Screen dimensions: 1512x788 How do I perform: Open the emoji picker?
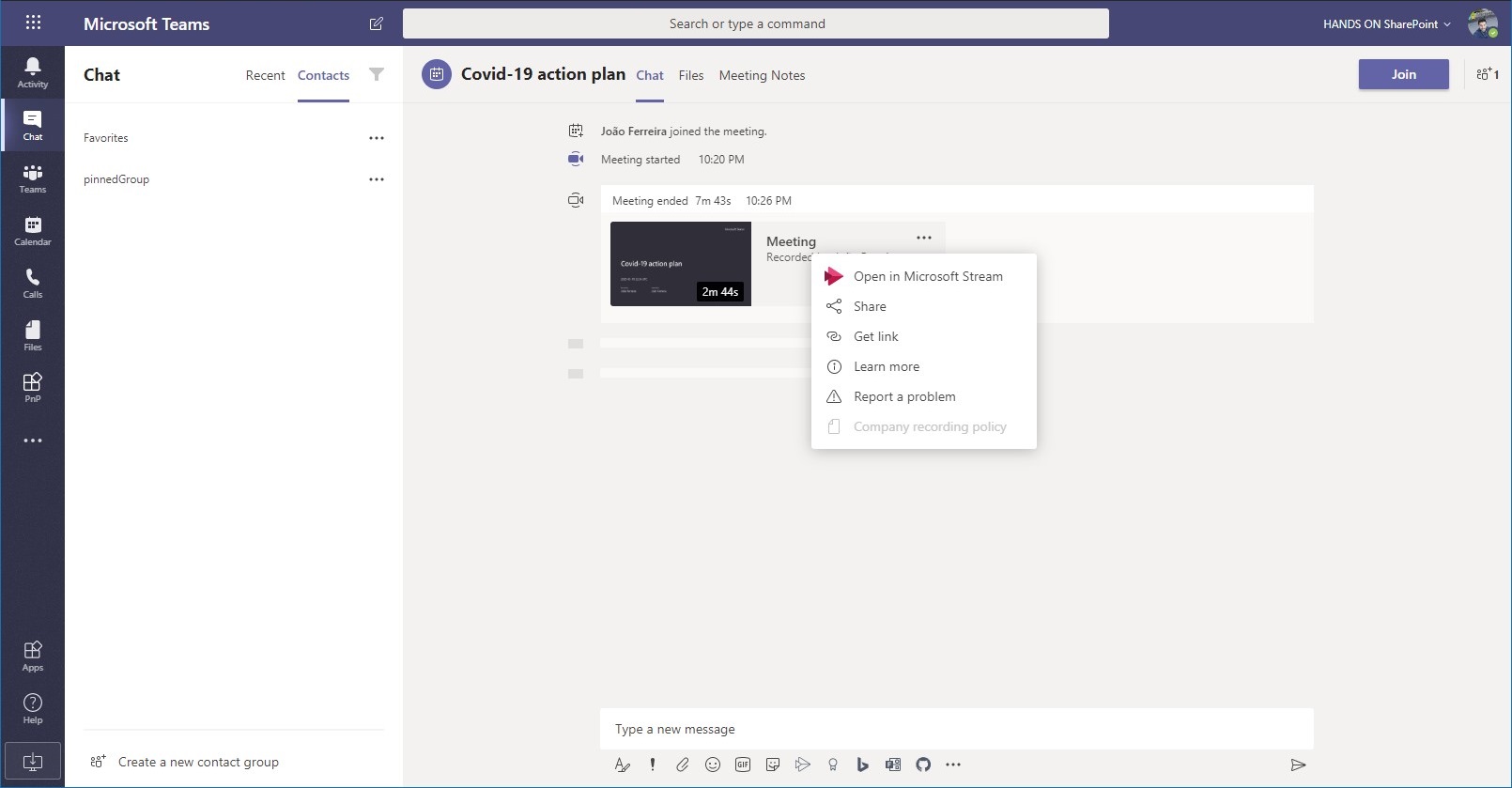[713, 765]
